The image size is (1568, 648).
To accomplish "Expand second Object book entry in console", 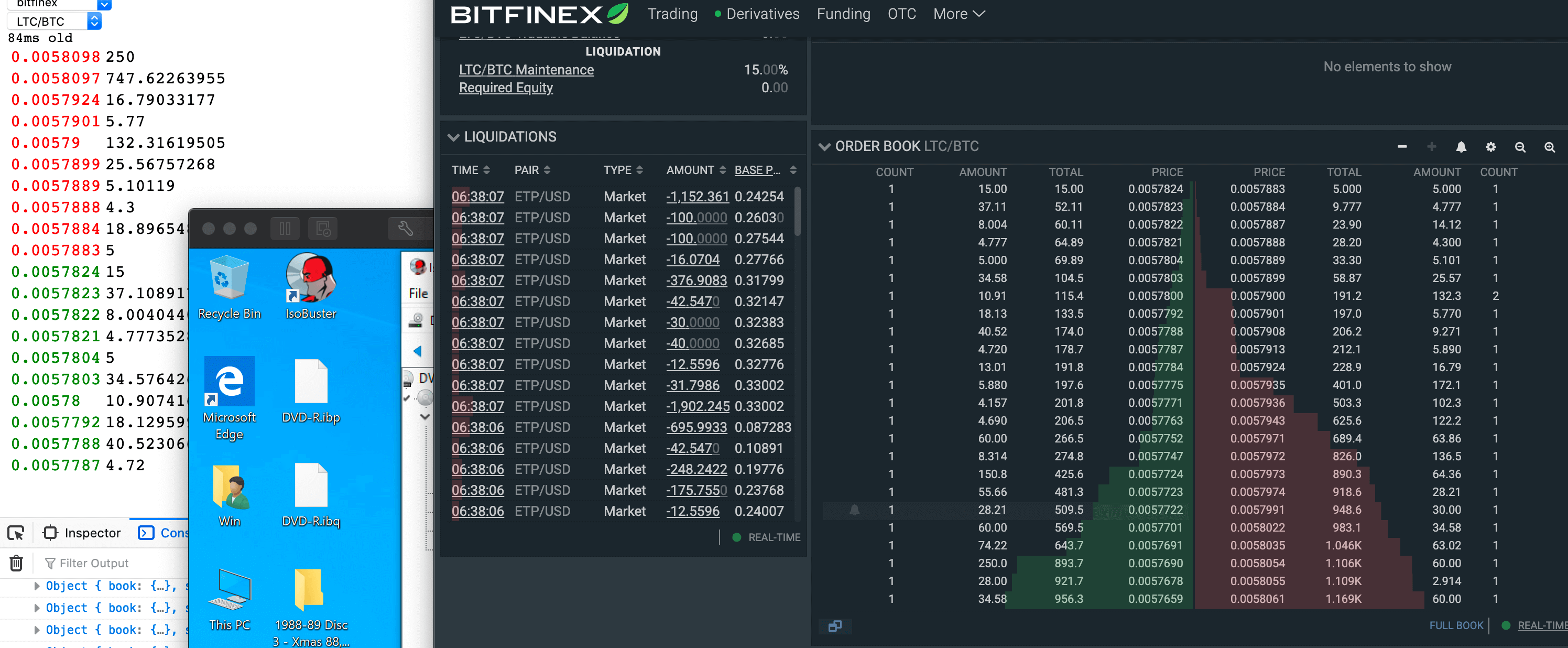I will pos(37,608).
